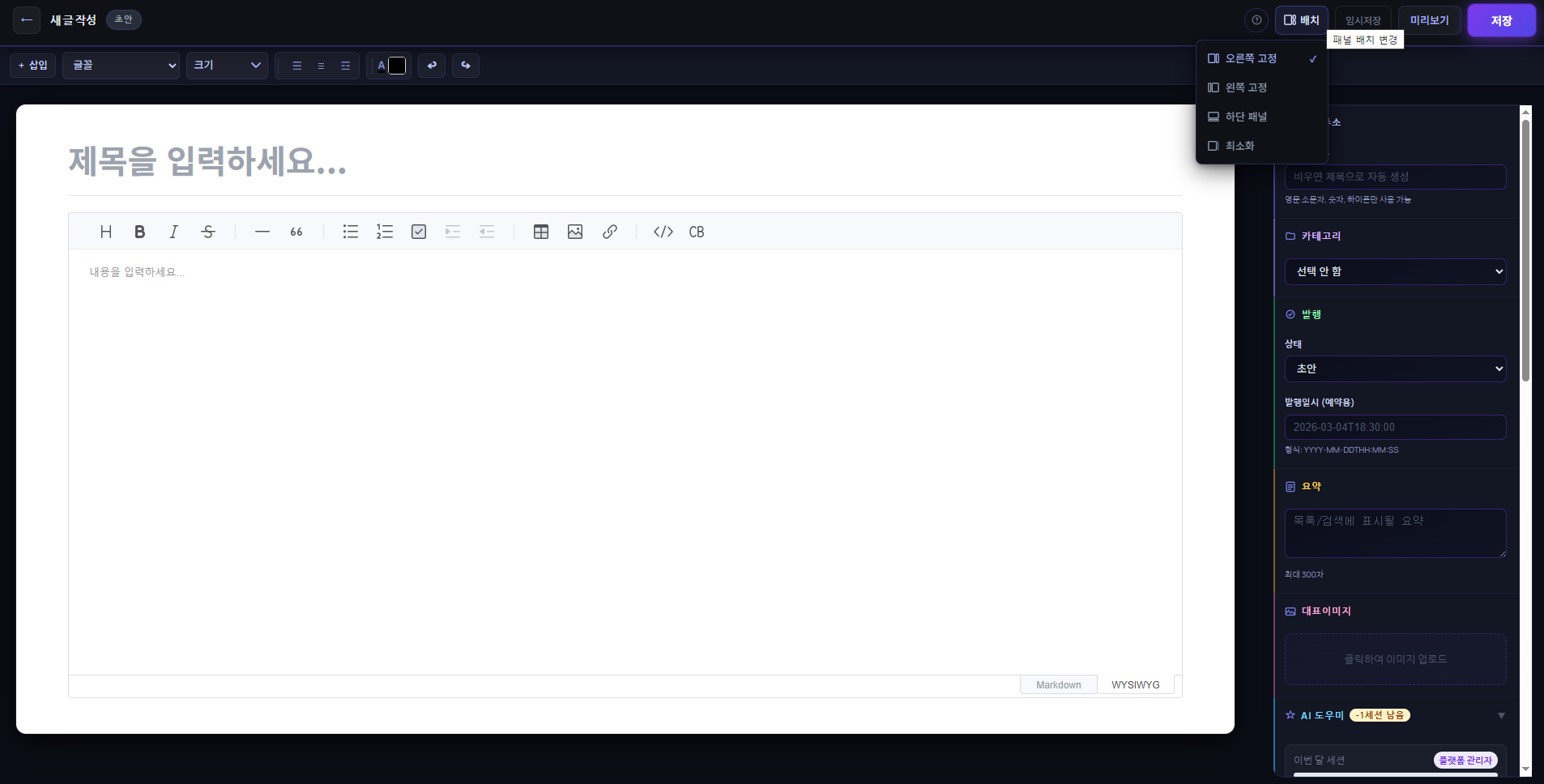Click the 저장 save button
1544x784 pixels.
click(1500, 20)
